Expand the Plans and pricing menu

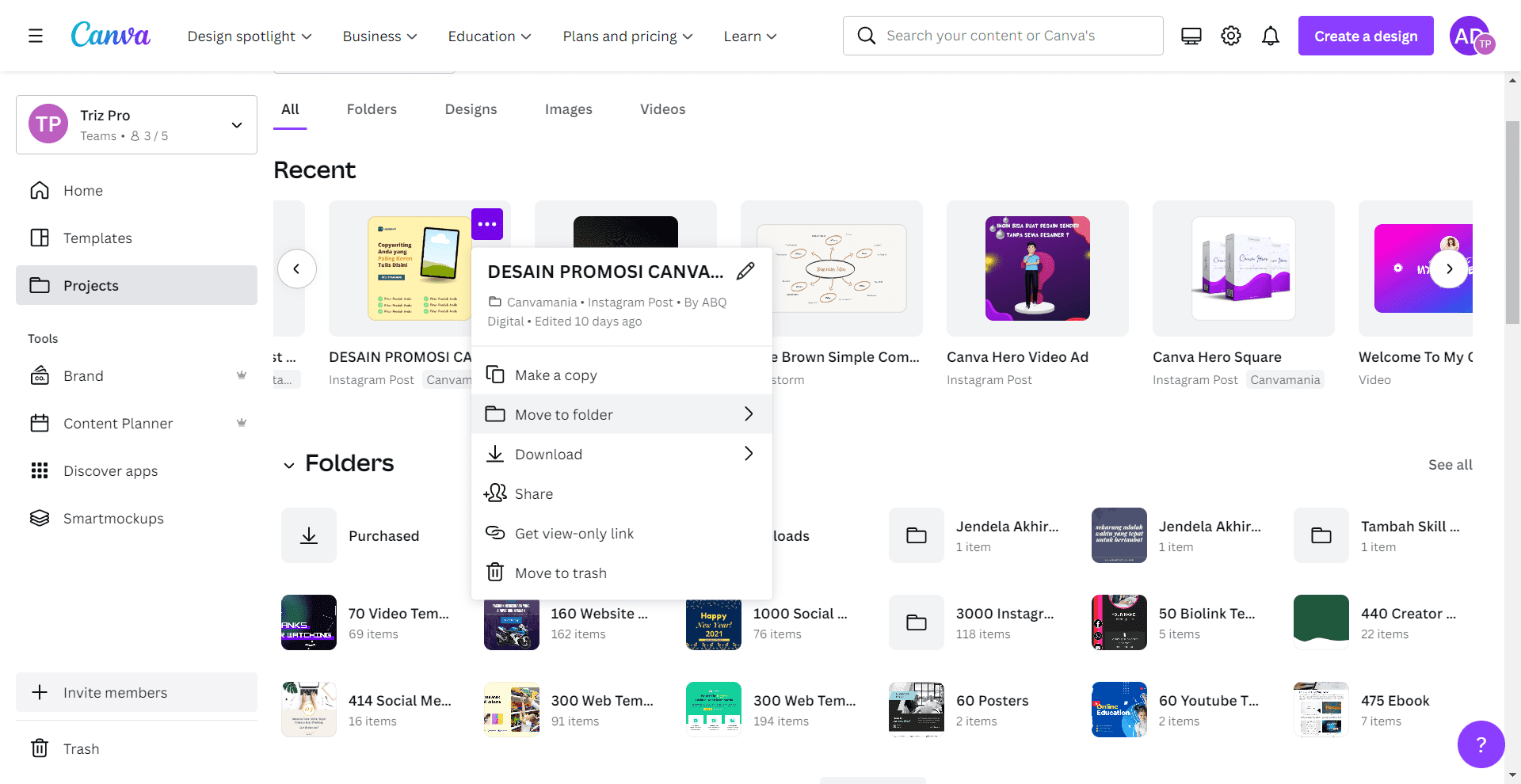tap(627, 36)
